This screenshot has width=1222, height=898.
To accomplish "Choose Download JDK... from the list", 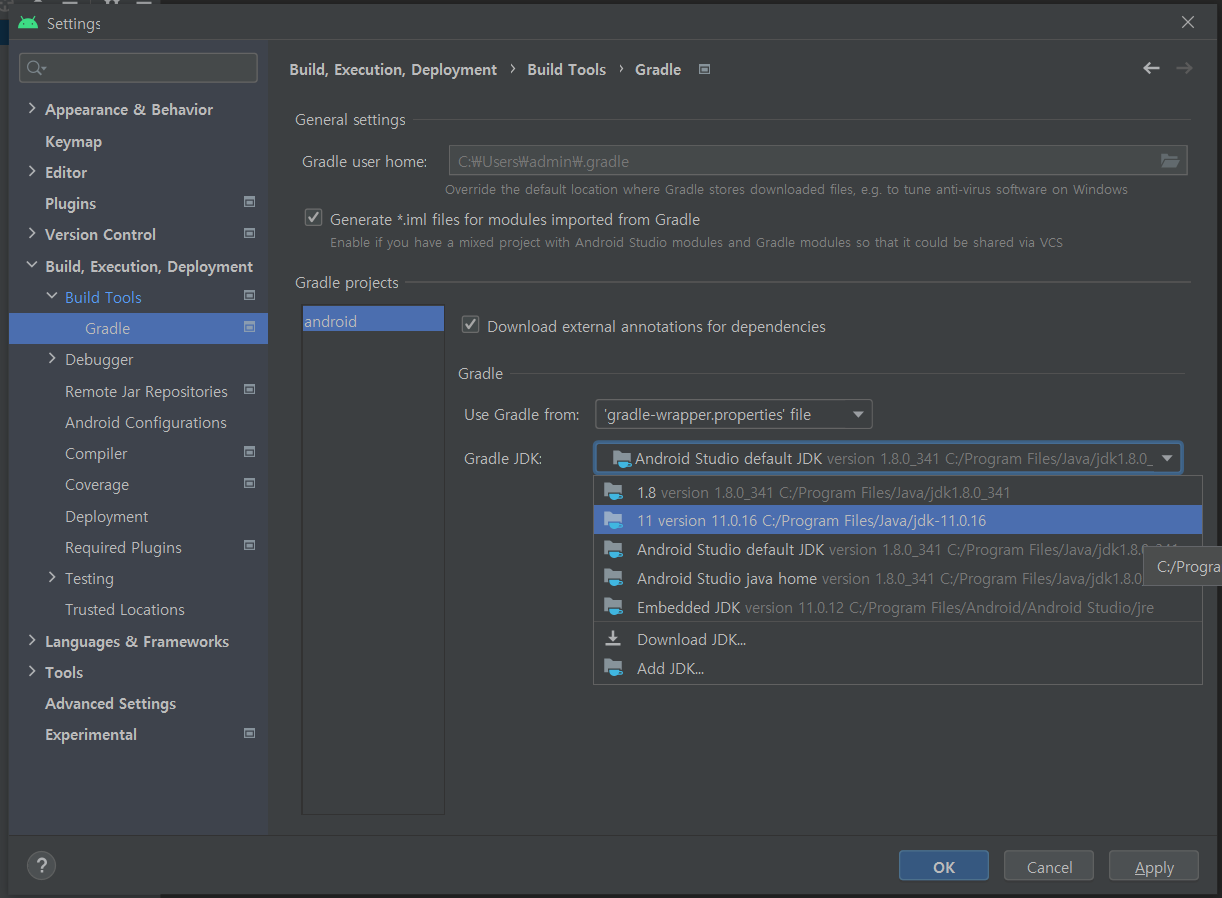I will pyautogui.click(x=897, y=639).
